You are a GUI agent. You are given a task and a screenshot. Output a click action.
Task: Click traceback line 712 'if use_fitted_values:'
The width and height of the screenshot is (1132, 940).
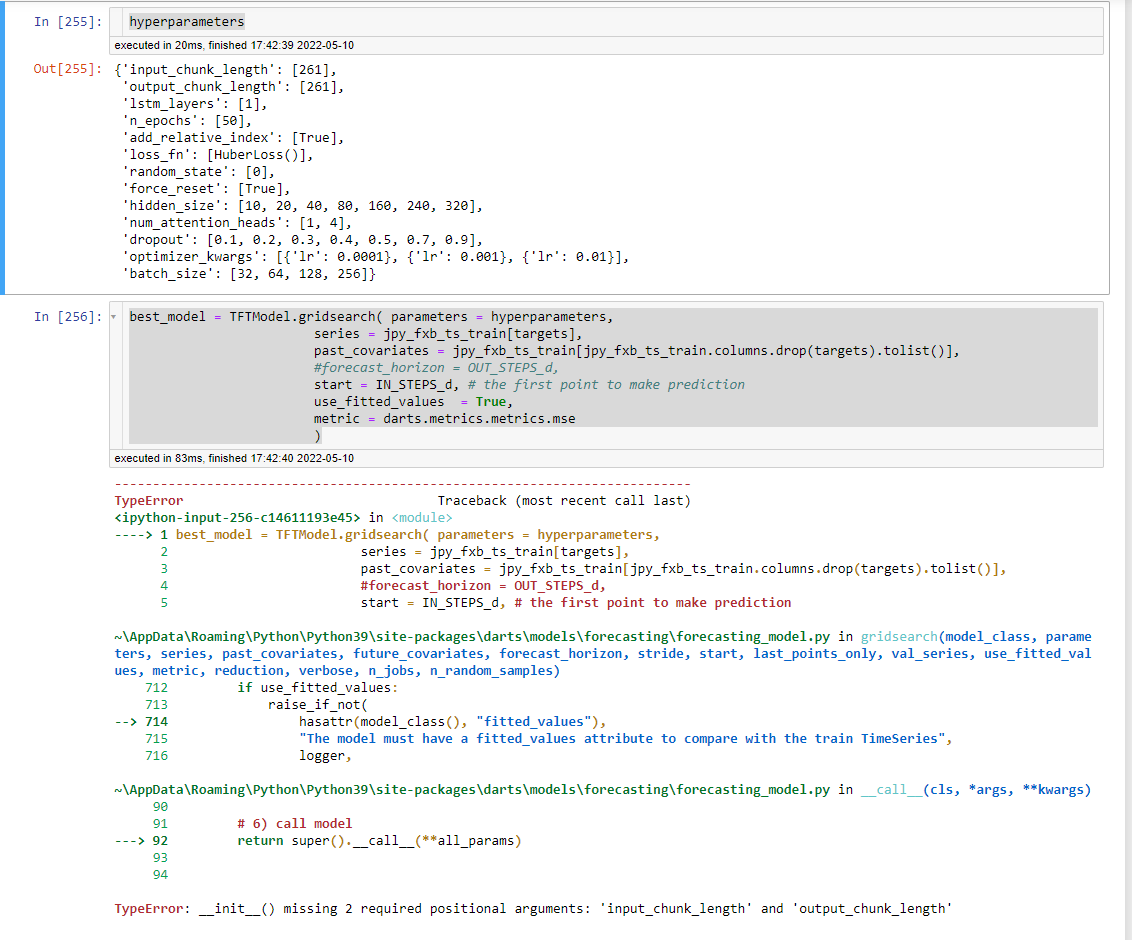point(271,688)
